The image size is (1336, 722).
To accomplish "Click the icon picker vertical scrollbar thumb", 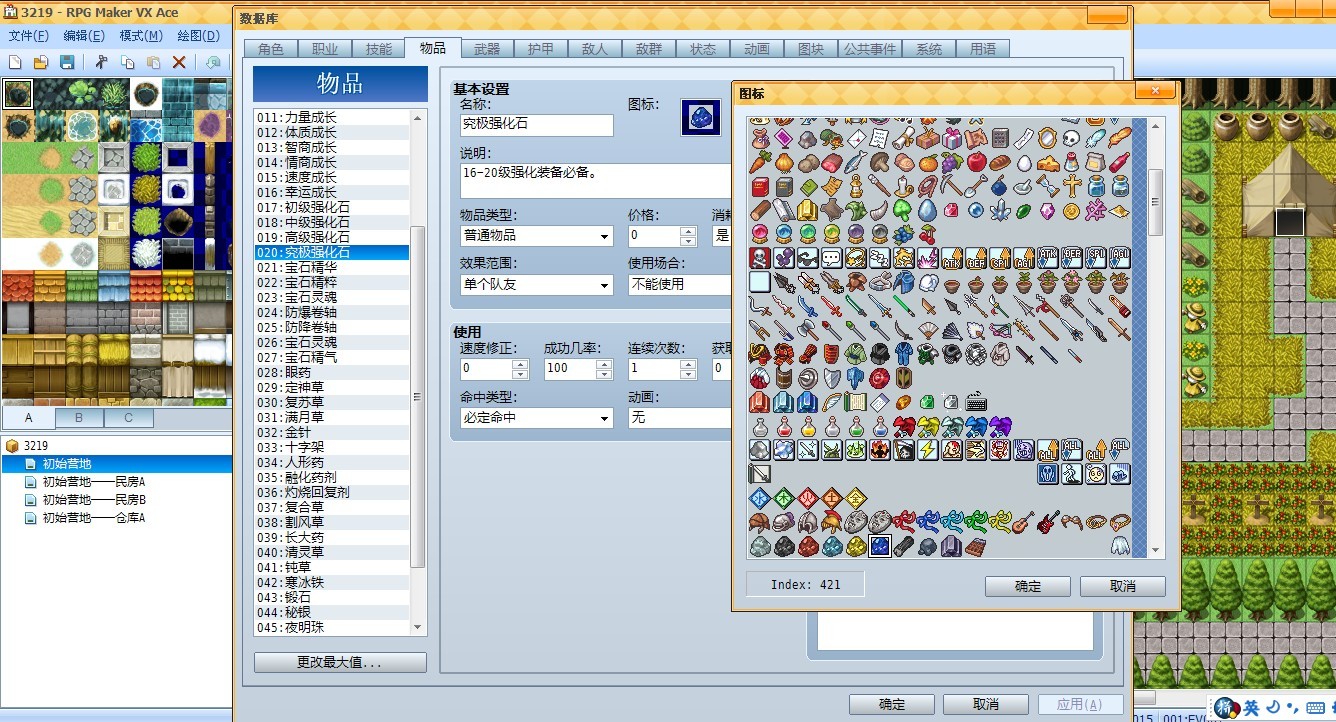I will [1155, 203].
